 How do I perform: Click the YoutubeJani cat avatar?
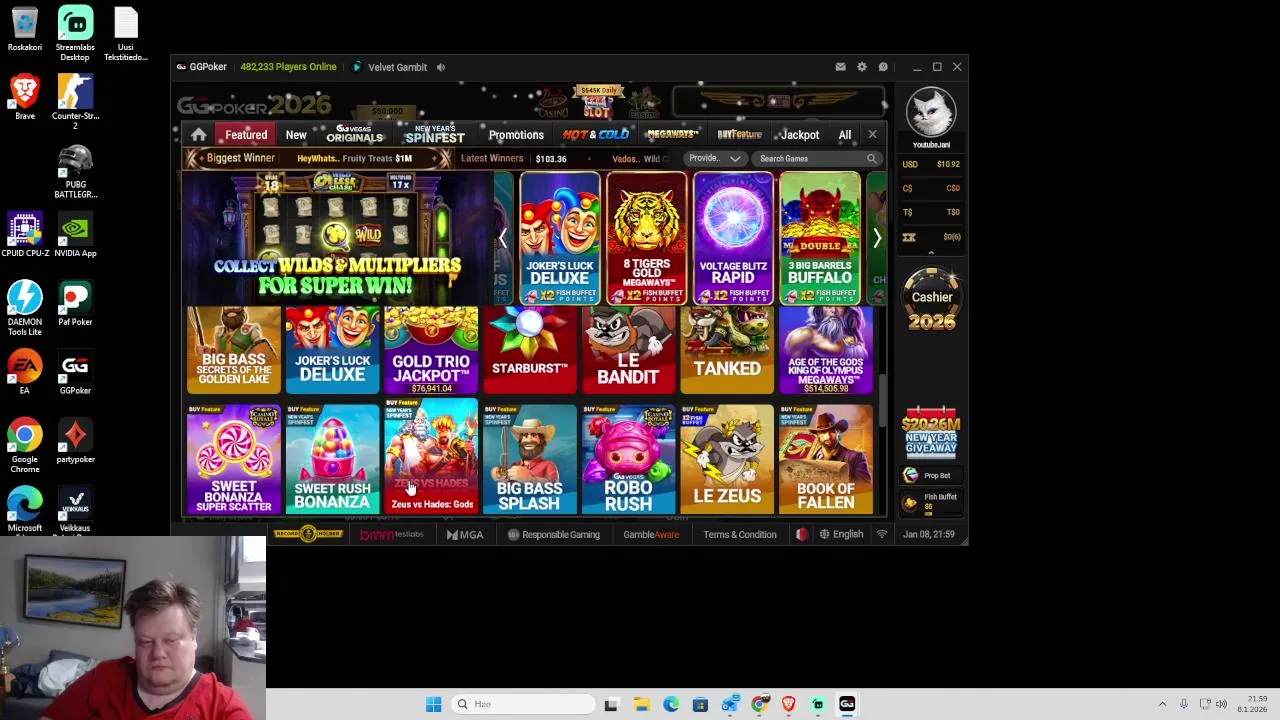(931, 112)
